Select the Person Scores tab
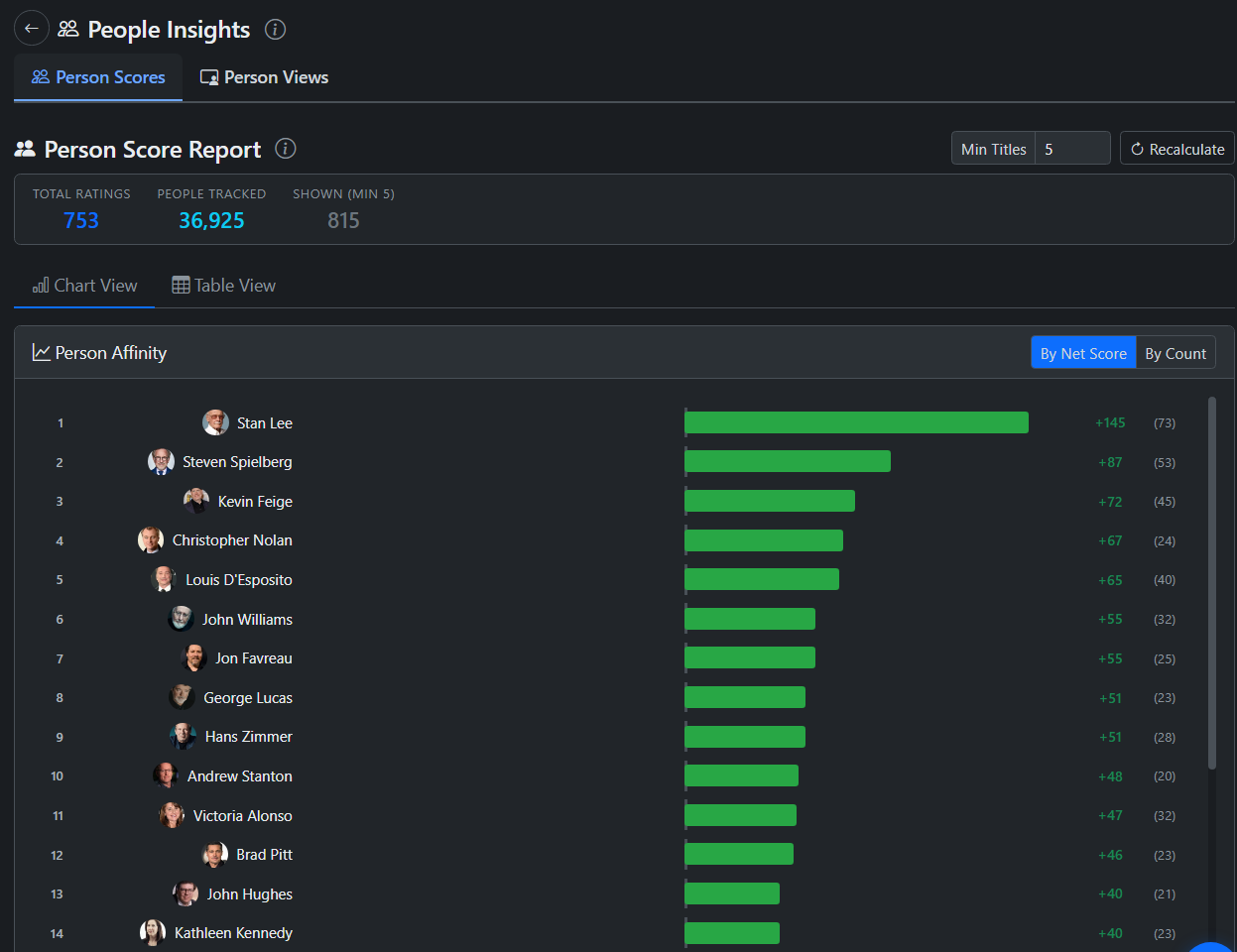The image size is (1237, 952). tap(98, 77)
